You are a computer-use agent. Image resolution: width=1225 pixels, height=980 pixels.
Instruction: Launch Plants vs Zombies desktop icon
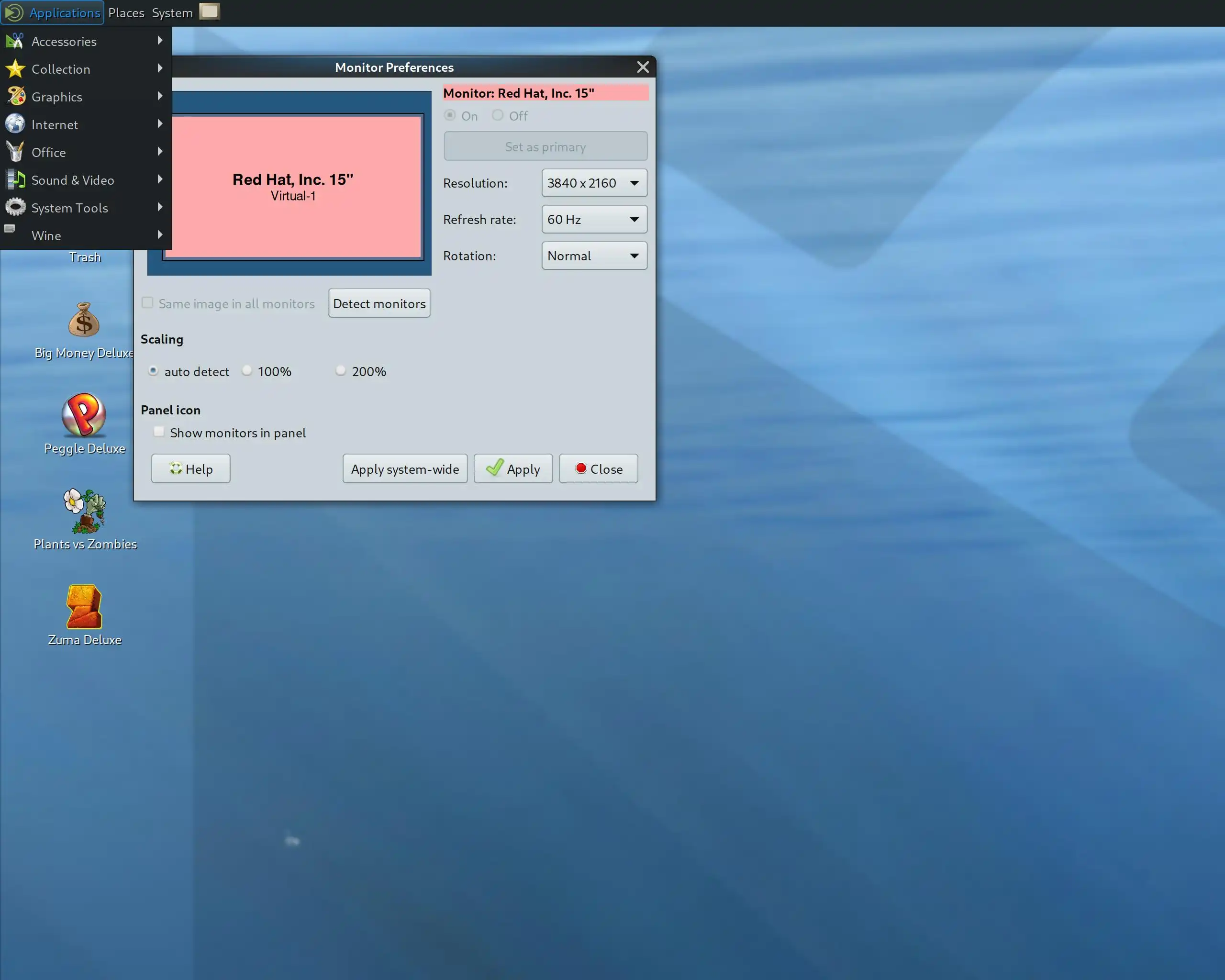(84, 510)
